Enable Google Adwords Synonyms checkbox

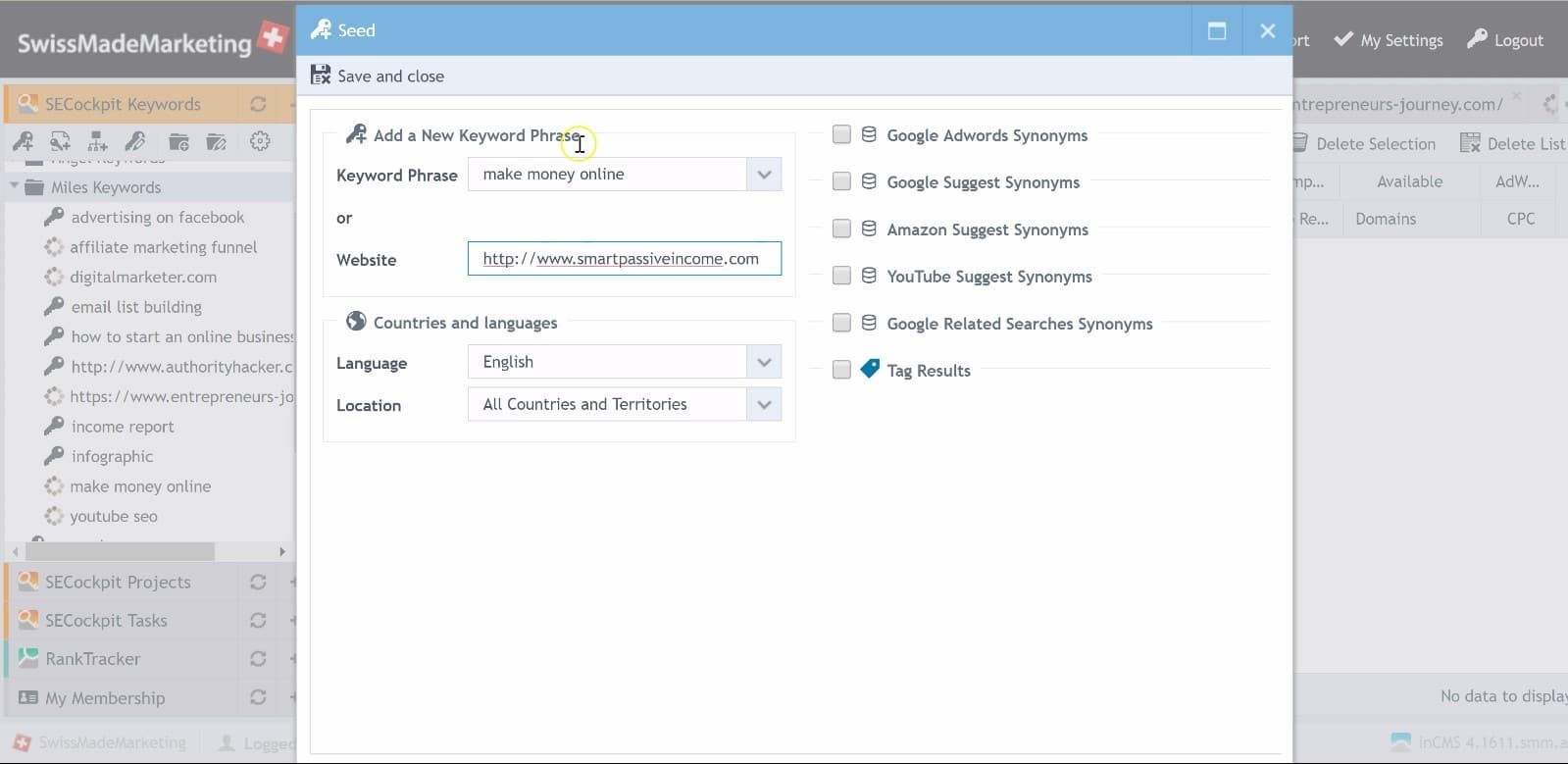pos(841,134)
